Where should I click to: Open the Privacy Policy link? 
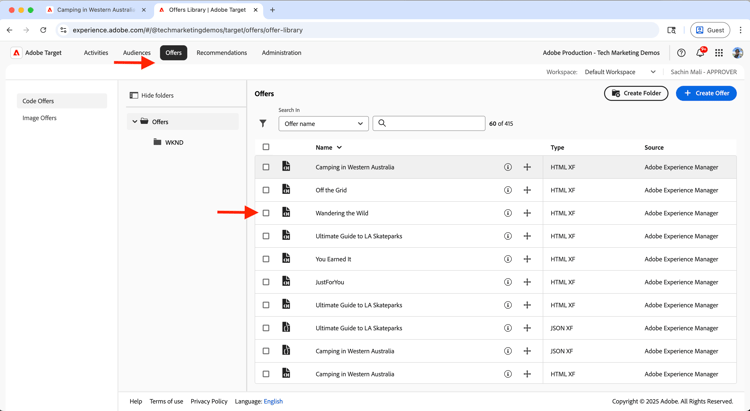[x=209, y=401]
